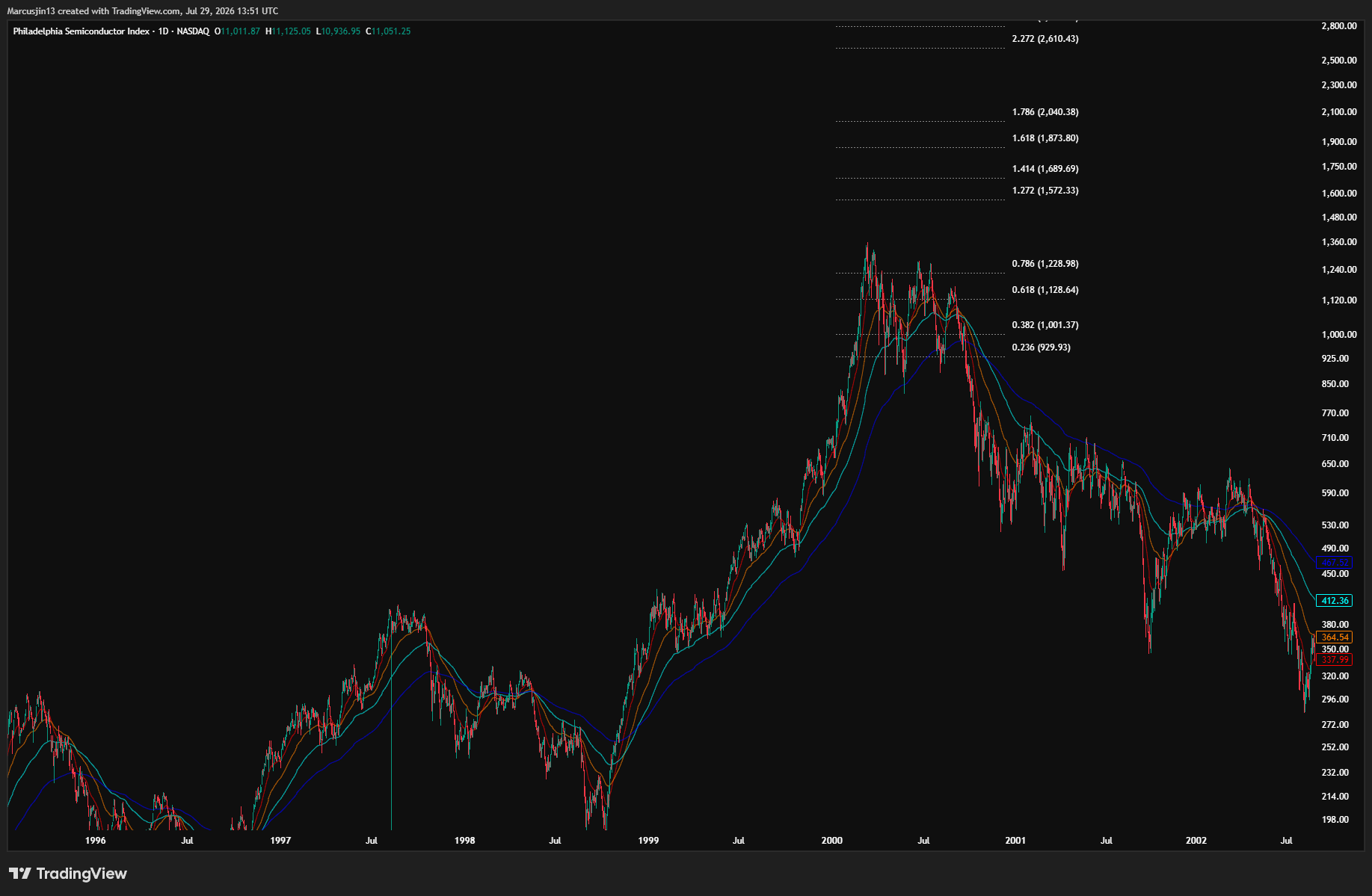Select the close value C11,051.25

[388, 31]
